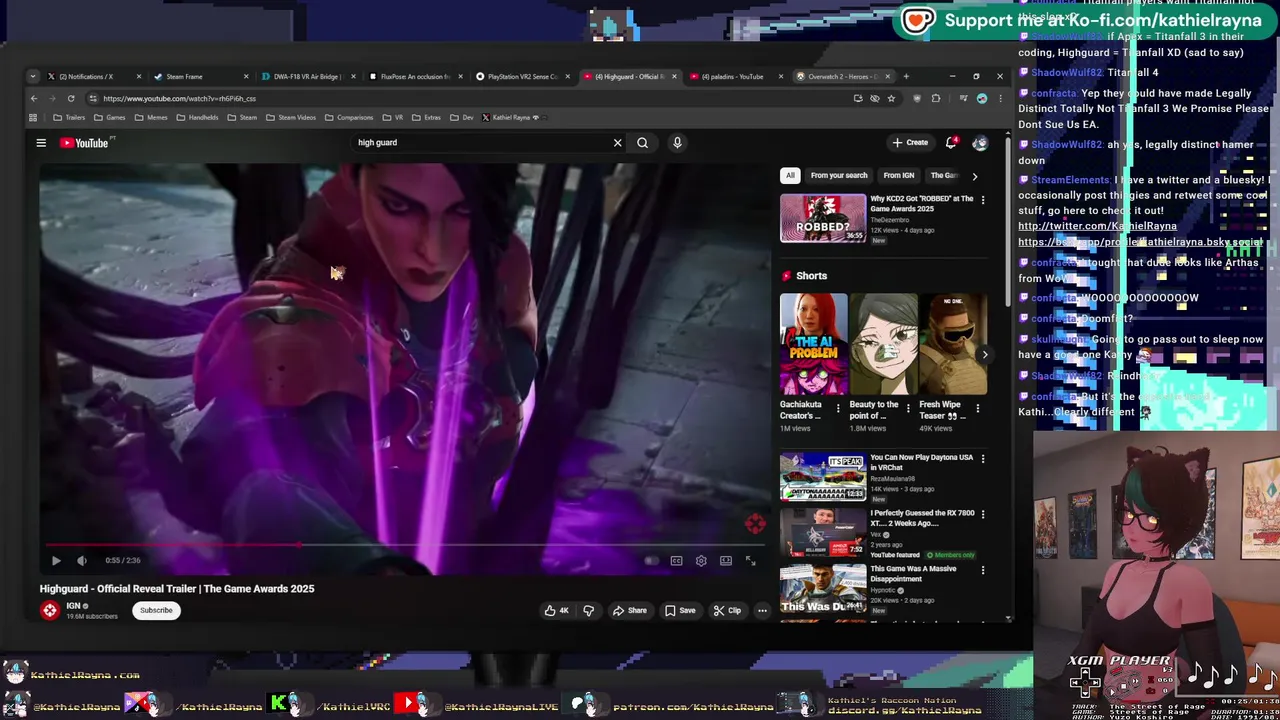Open more actions menu below the video
The image size is (1280, 720).
(x=762, y=610)
